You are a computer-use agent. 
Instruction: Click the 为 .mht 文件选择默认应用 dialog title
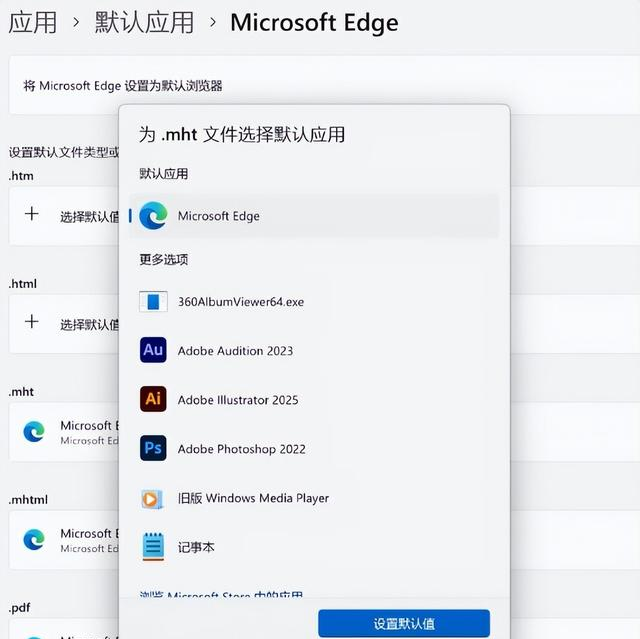coord(242,134)
